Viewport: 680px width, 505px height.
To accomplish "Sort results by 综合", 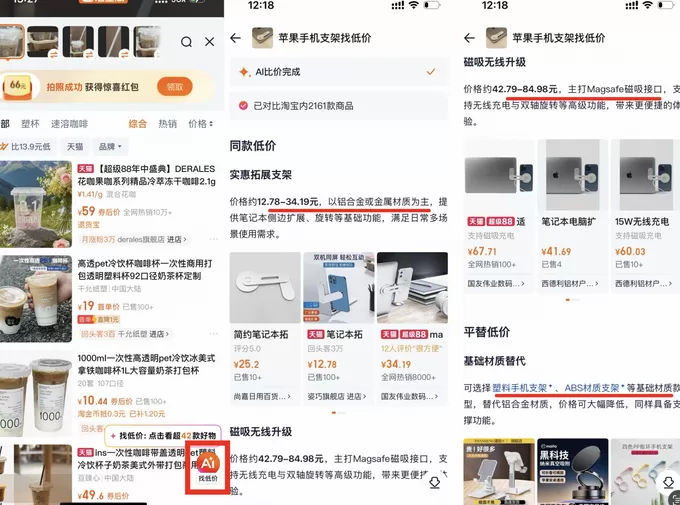I will (137, 124).
